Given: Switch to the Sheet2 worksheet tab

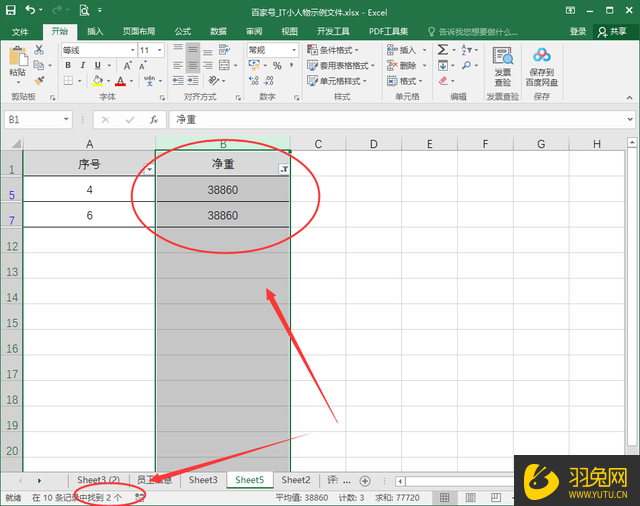Looking at the screenshot, I should (296, 480).
